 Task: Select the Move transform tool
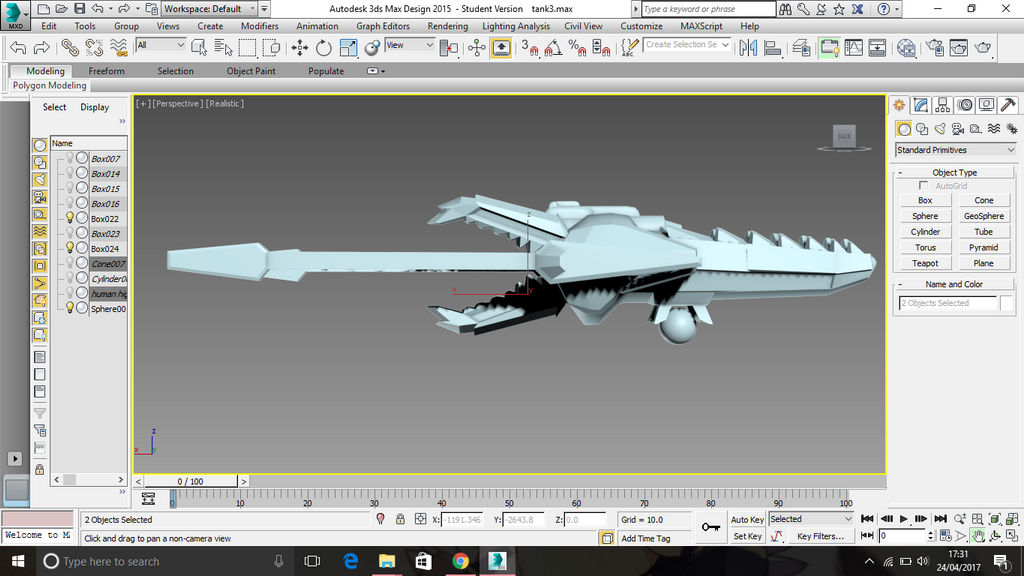299,47
